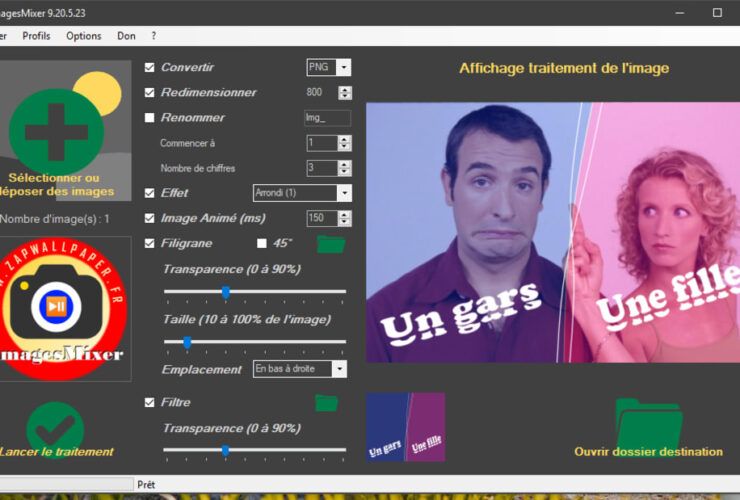
Task: Toggle the Image Animé (ms) checkbox
Action: [150, 218]
